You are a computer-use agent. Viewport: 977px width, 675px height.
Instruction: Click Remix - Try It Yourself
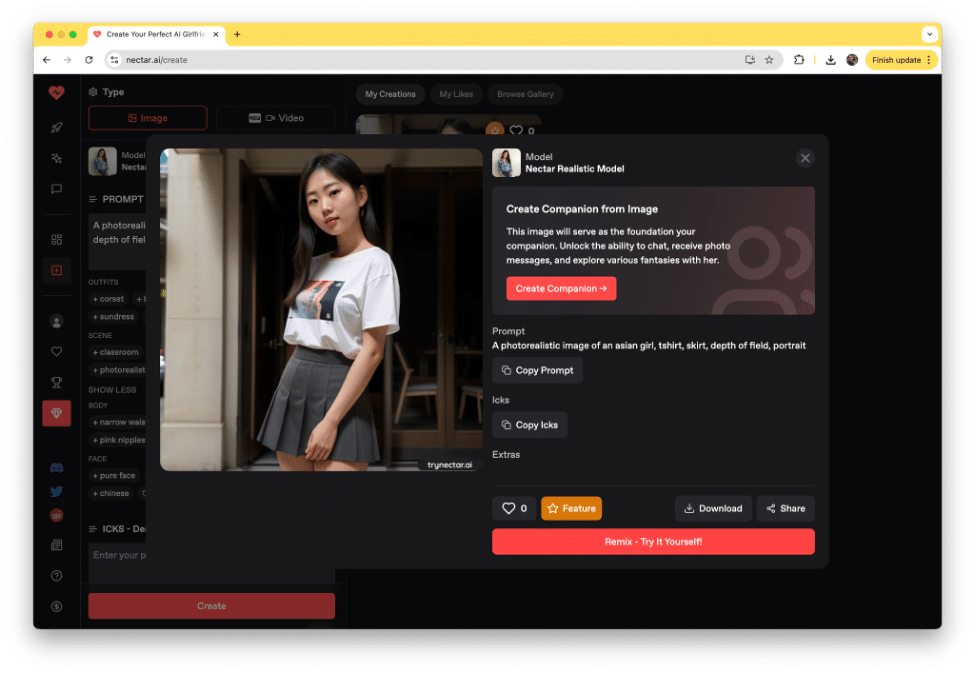point(653,541)
